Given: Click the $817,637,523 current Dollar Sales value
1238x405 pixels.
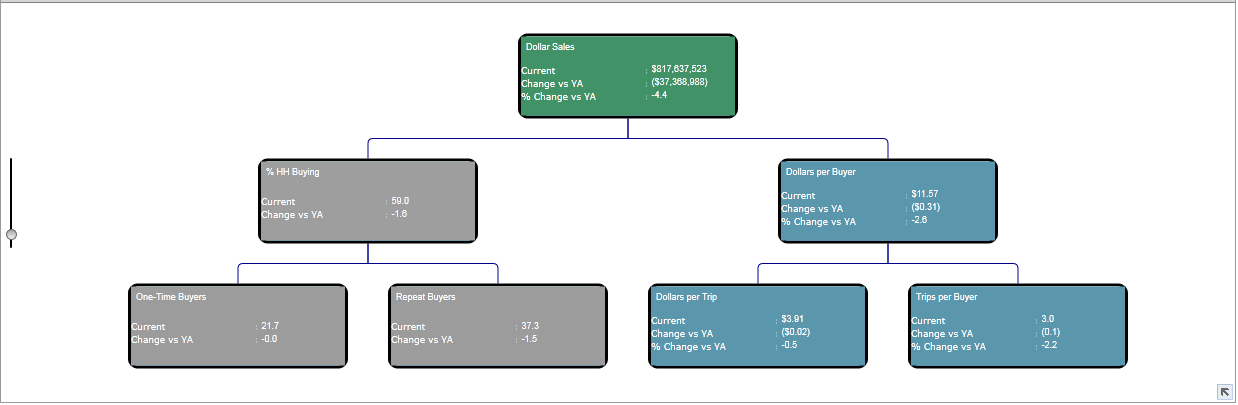Looking at the screenshot, I should [x=679, y=69].
